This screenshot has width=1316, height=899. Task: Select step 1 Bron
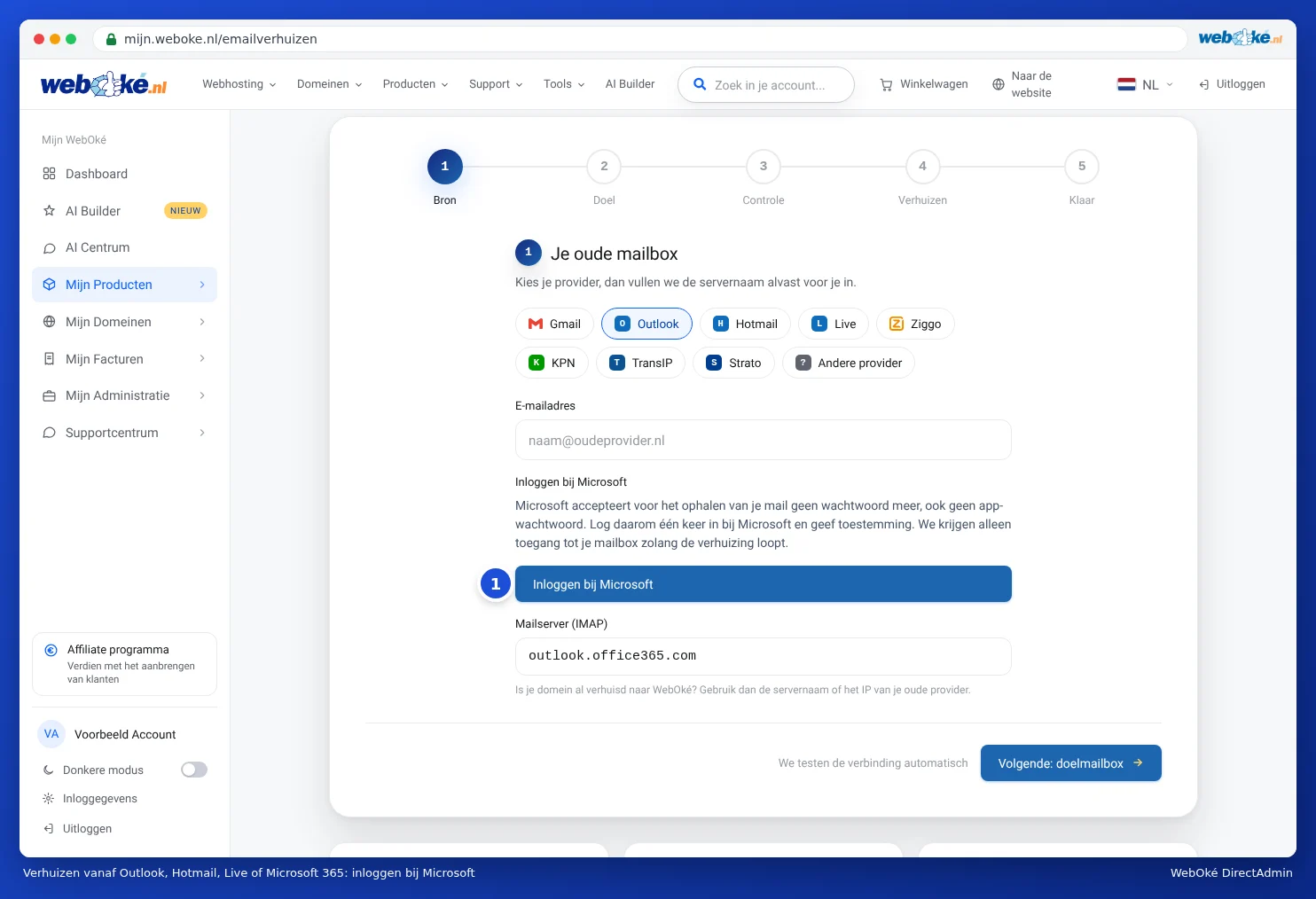pos(445,167)
